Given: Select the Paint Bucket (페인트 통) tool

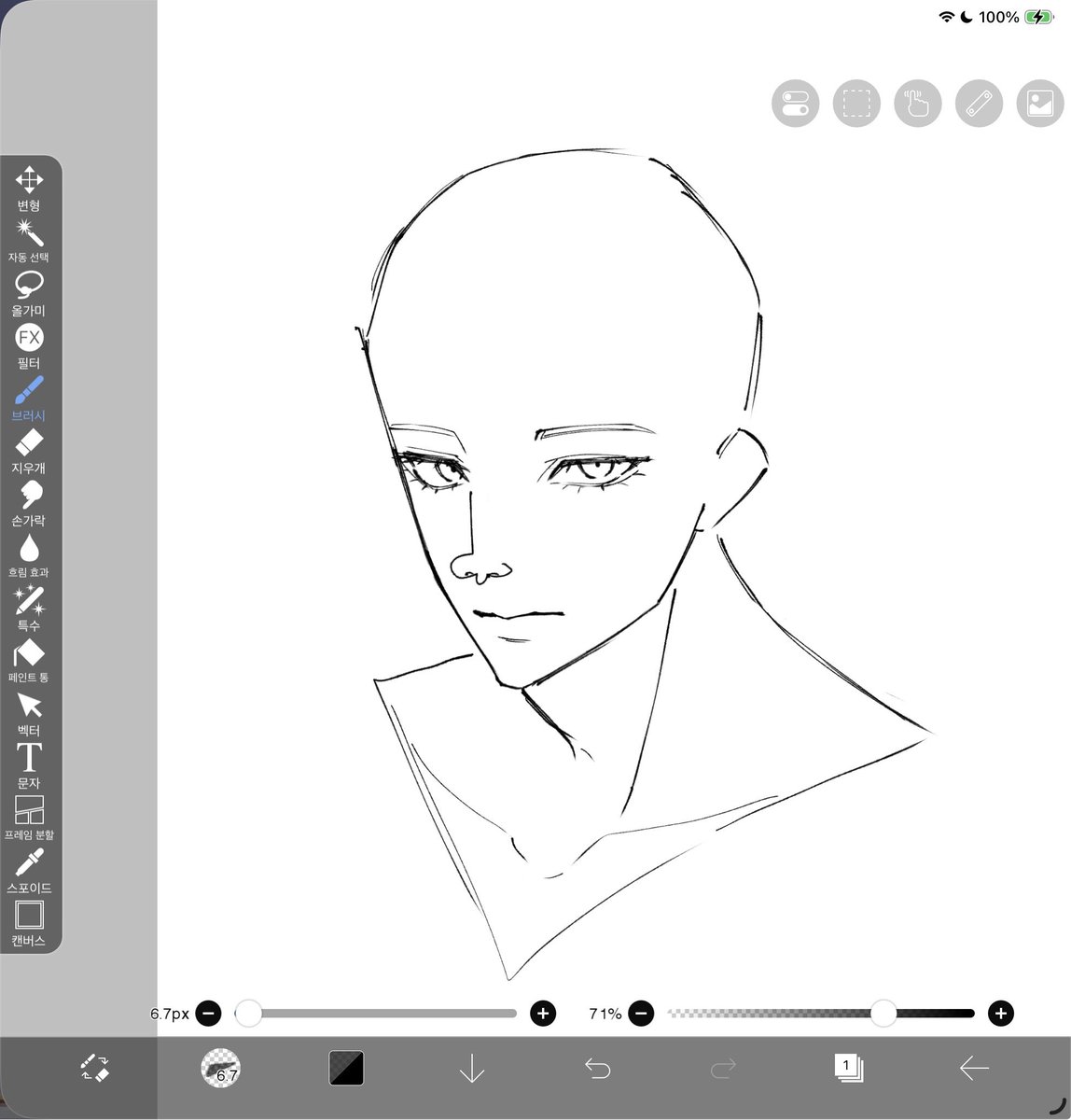Looking at the screenshot, I should [x=29, y=661].
